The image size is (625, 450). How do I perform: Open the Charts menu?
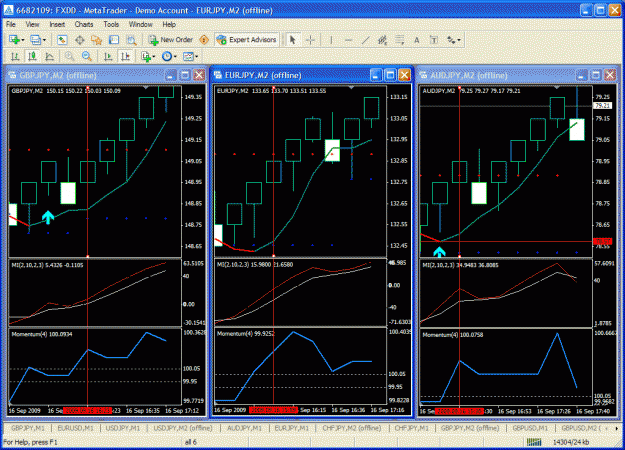[x=84, y=24]
